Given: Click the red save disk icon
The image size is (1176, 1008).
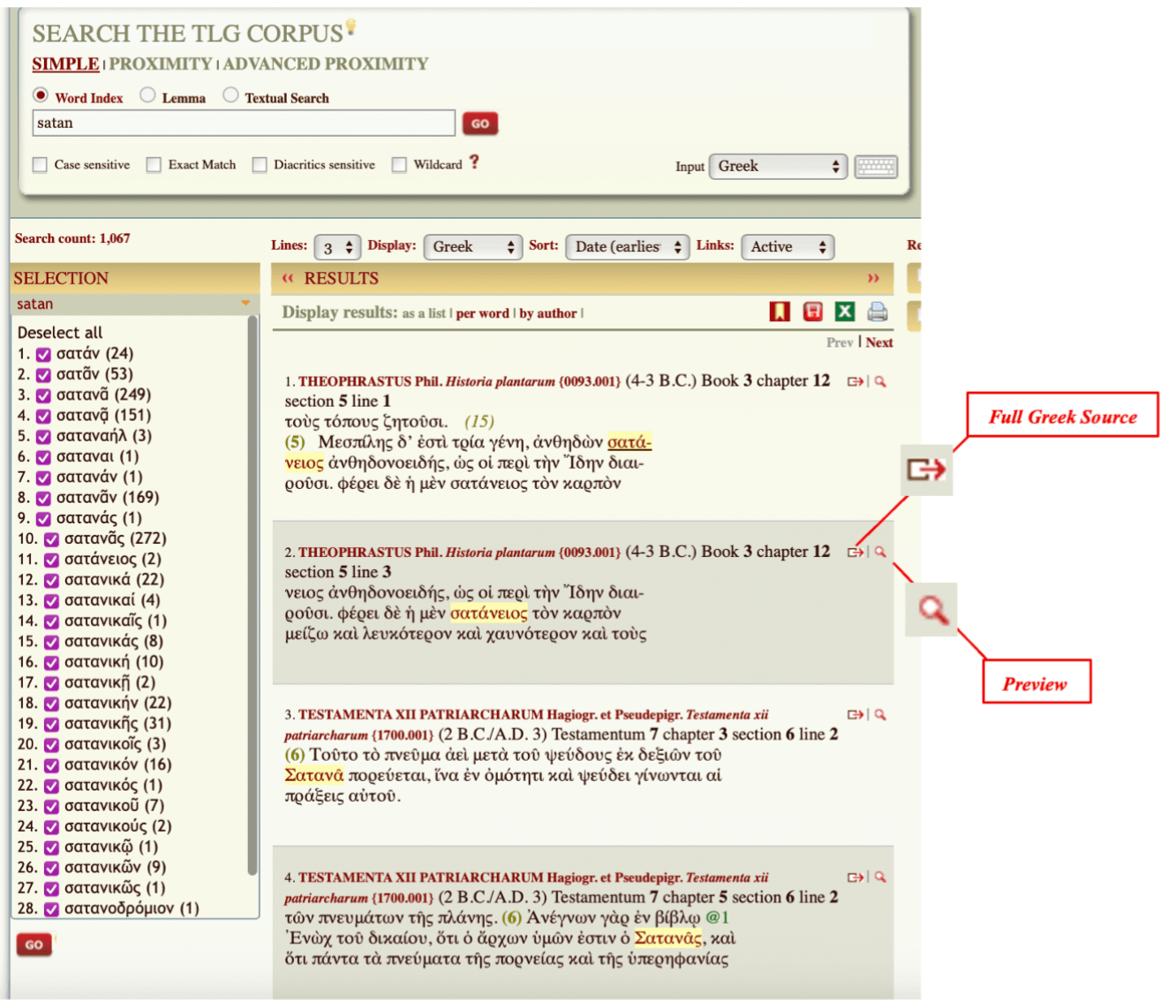Looking at the screenshot, I should coord(812,312).
